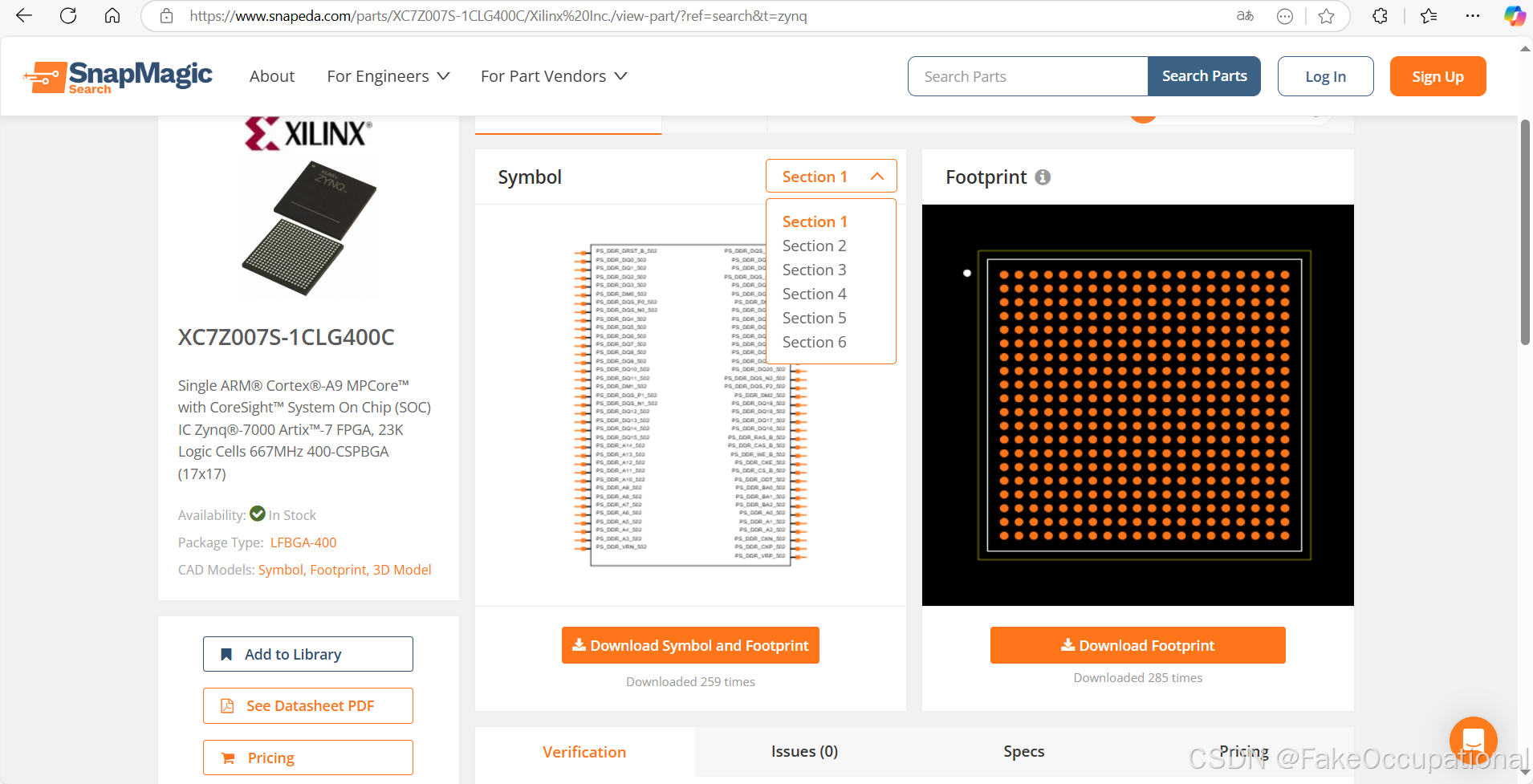Image resolution: width=1533 pixels, height=784 pixels.
Task: Click the browser address bar URL
Action: (498, 16)
